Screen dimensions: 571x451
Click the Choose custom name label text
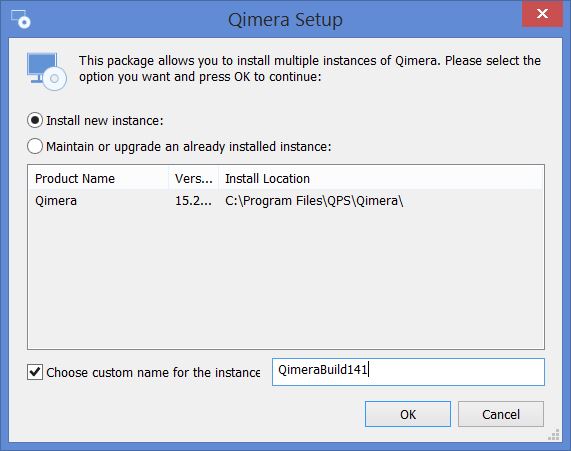153,372
